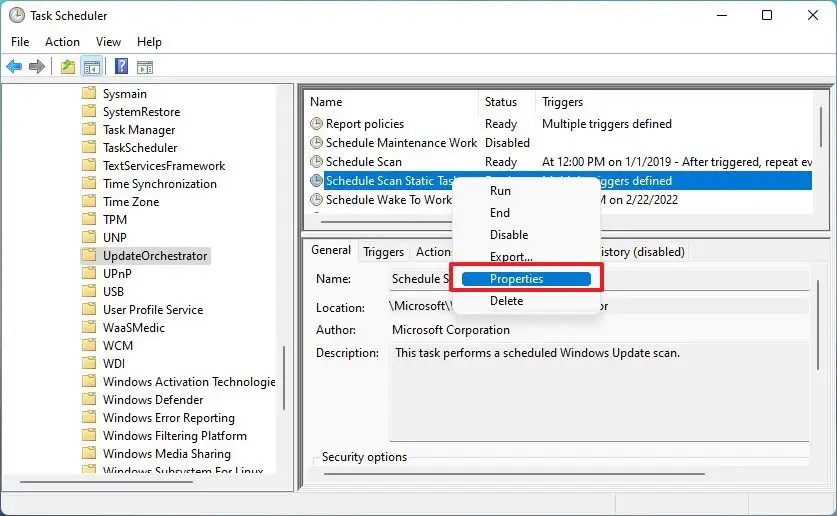Click the folder tree horizontal scrollbar
The width and height of the screenshot is (837, 516).
106,482
